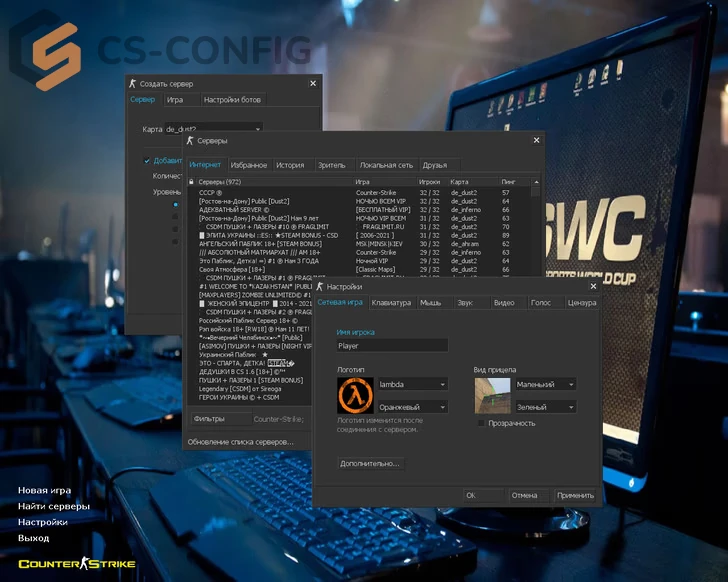Click the Counter-Strike logo in bottom corner
The width and height of the screenshot is (728, 582).
(76, 565)
